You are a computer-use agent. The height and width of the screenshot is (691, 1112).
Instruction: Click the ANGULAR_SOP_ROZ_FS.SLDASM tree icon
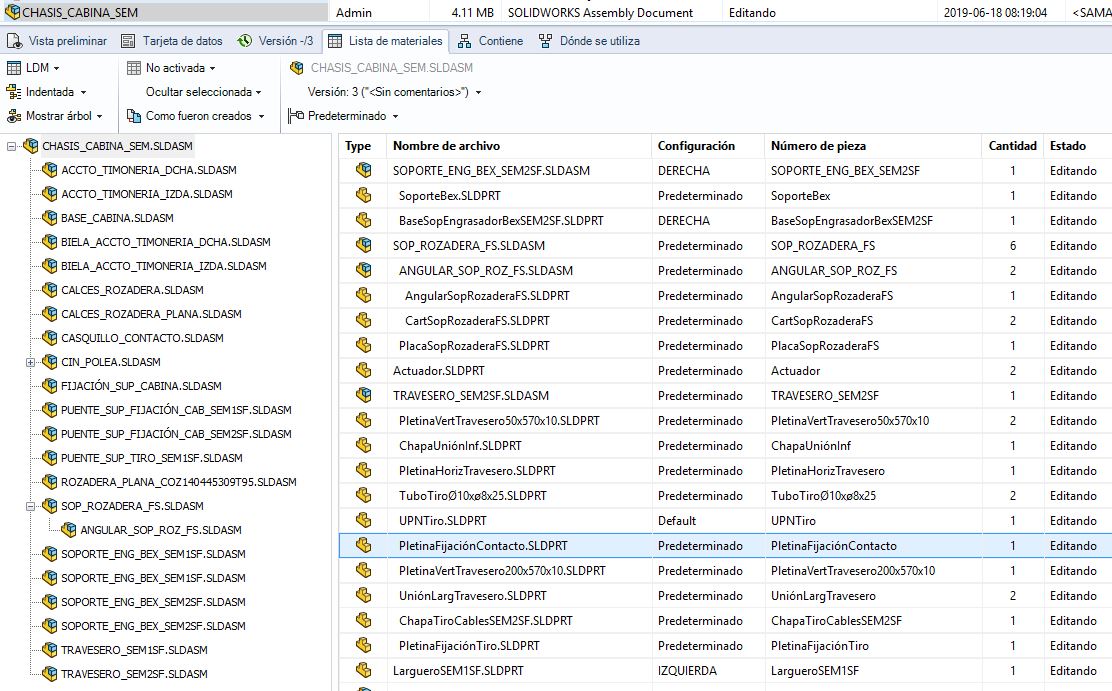pos(69,530)
